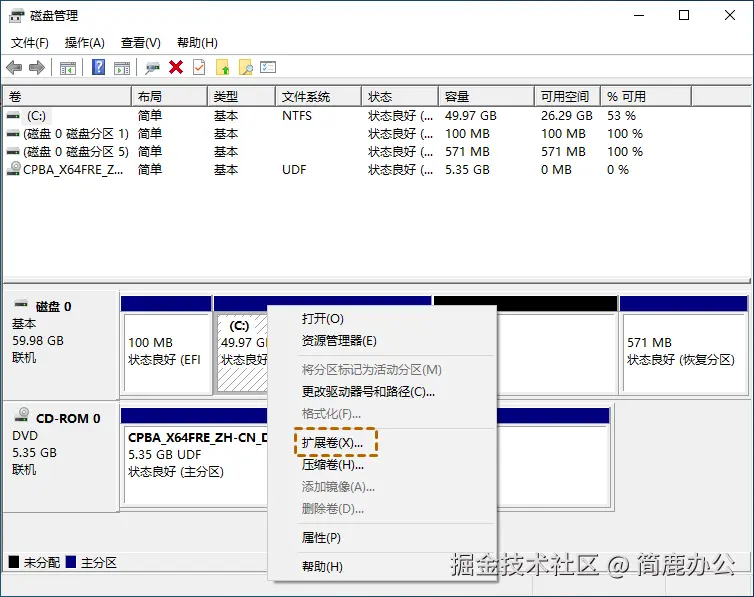754x597 pixels.
Task: Toggle the show/hide action pane icon
Action: 122,68
